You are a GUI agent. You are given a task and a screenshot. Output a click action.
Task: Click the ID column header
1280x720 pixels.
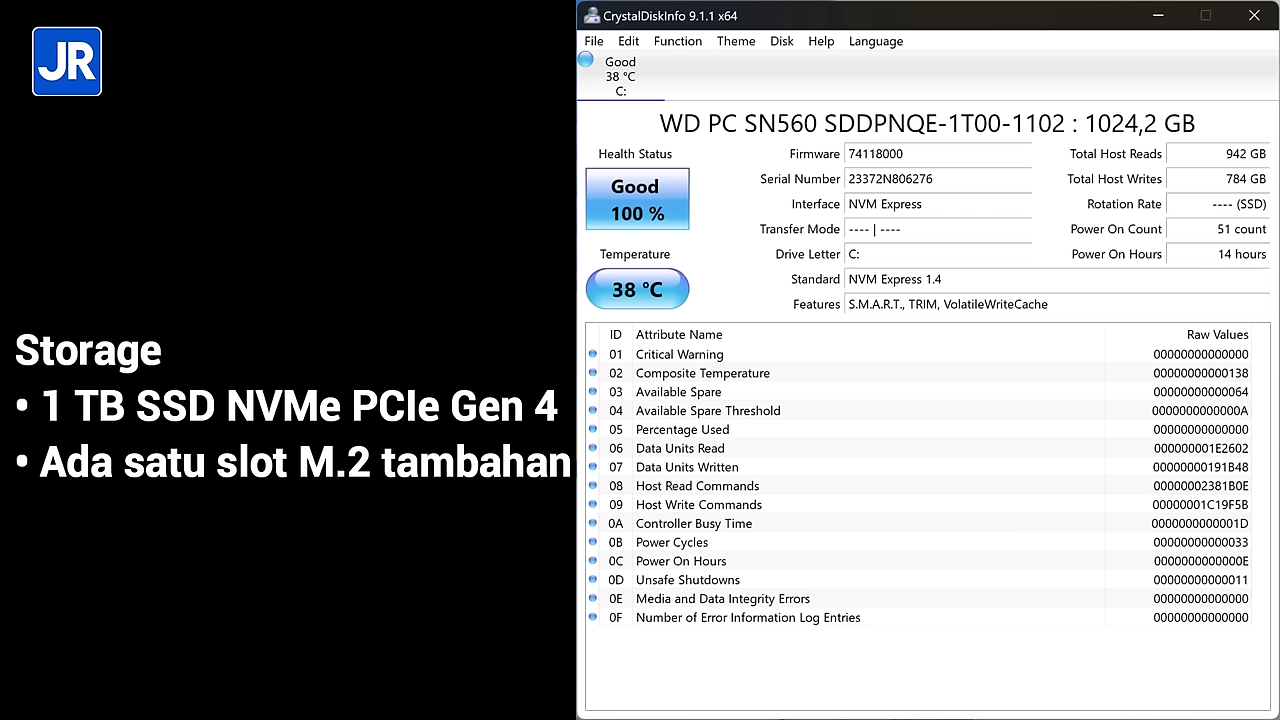pyautogui.click(x=616, y=335)
